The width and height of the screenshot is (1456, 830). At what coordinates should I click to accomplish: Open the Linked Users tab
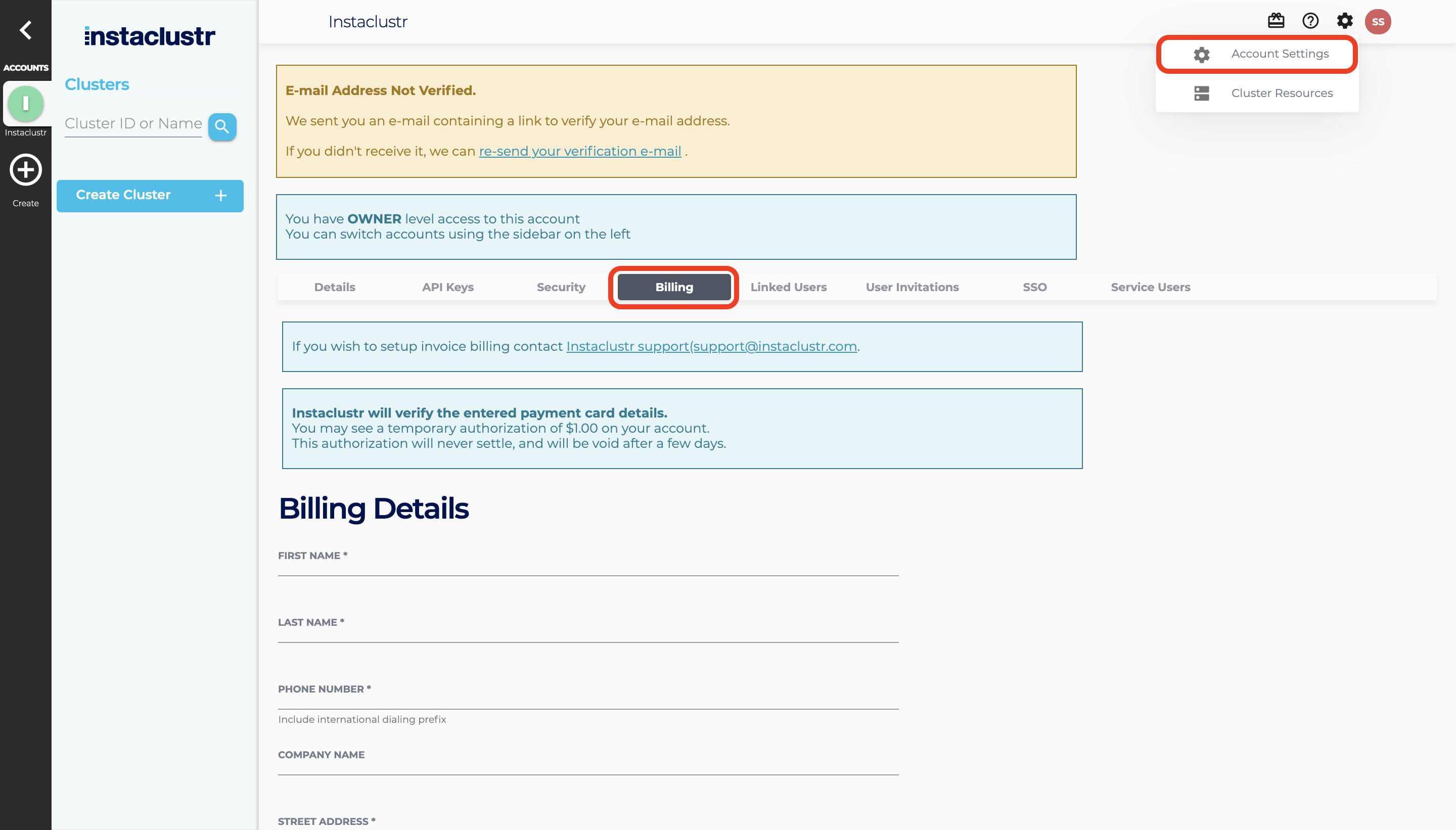(x=788, y=287)
